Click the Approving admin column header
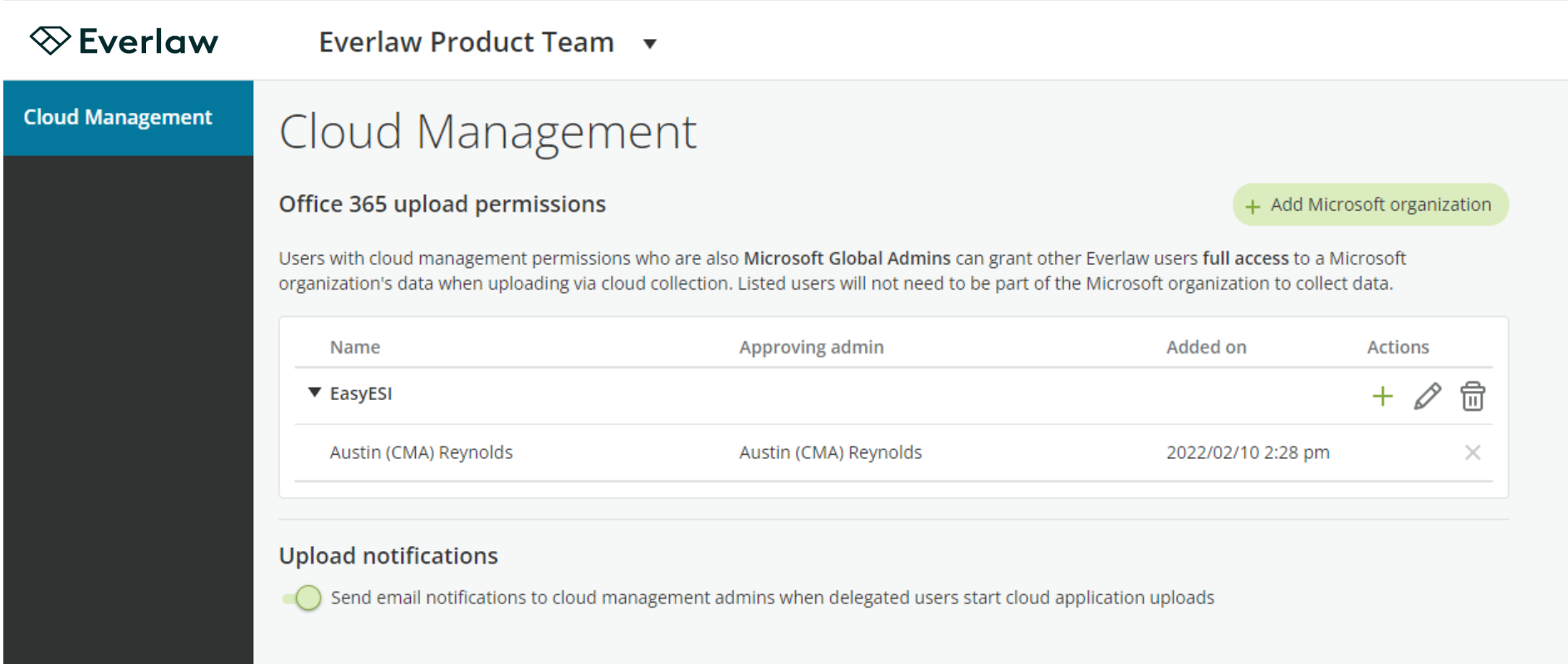 click(x=811, y=347)
